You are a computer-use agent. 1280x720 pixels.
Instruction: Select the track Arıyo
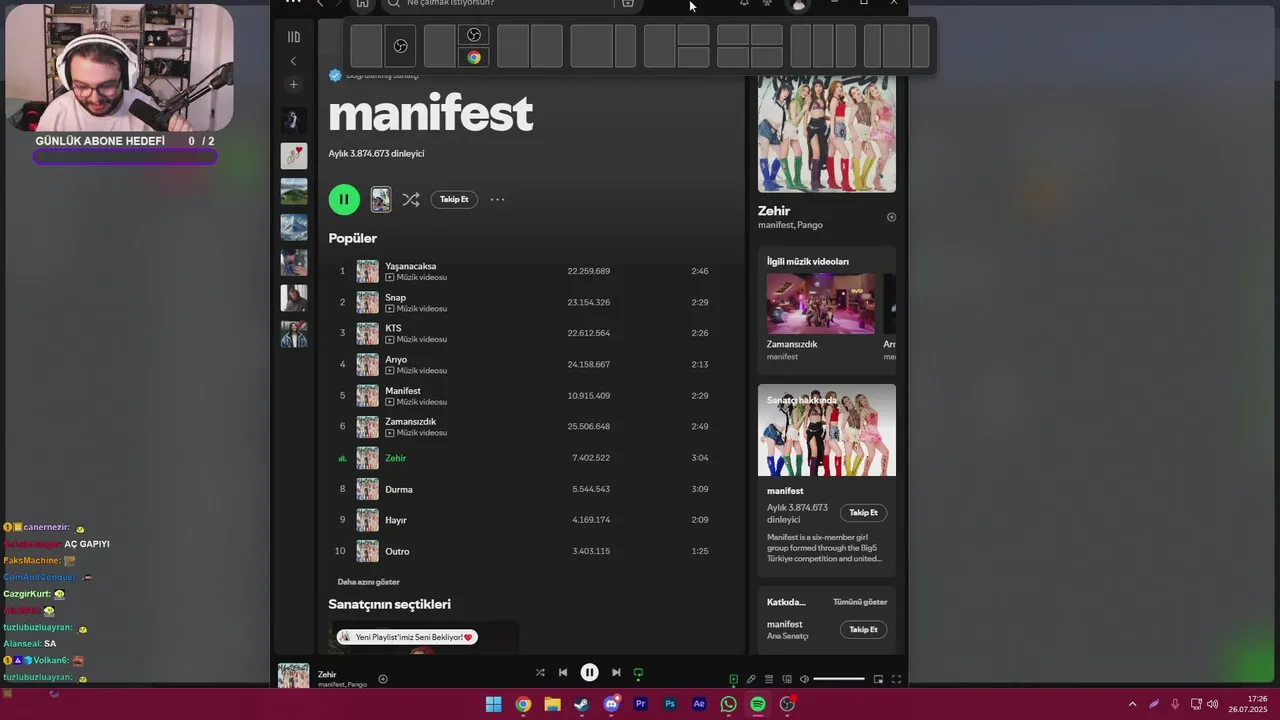pyautogui.click(x=529, y=364)
